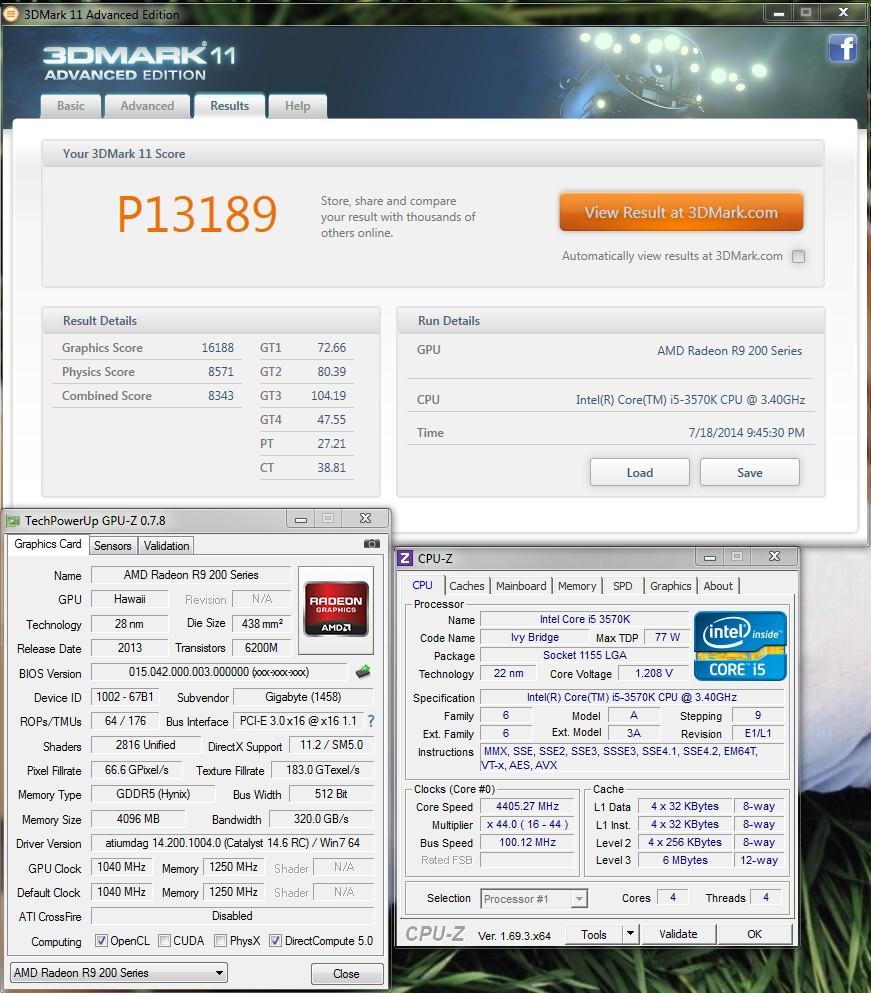Enable automatically view results at 3DMark.com

click(x=799, y=256)
